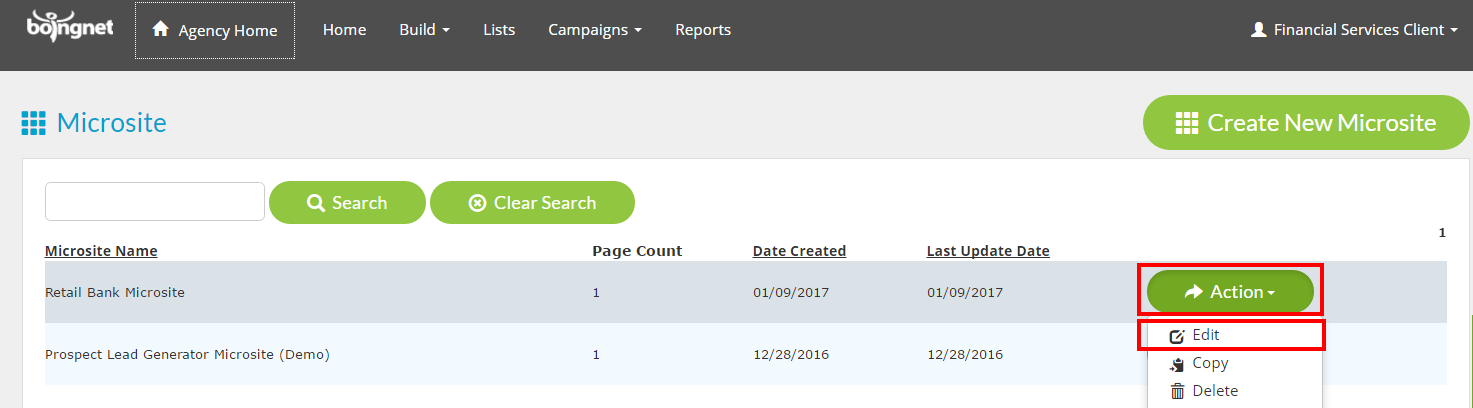Sort by the Date Created column header

pos(799,251)
